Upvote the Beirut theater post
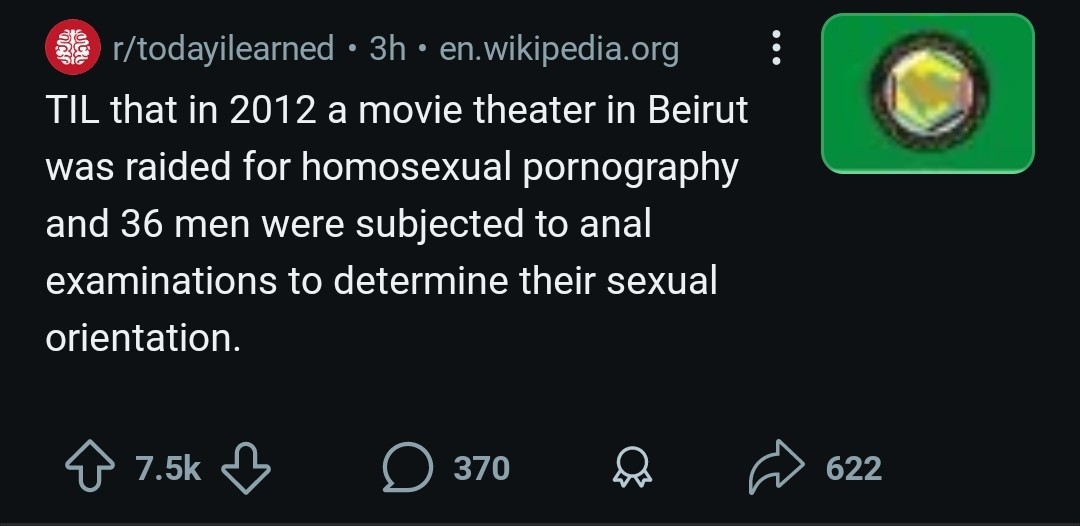Image resolution: width=1080 pixels, height=526 pixels. click(90, 468)
